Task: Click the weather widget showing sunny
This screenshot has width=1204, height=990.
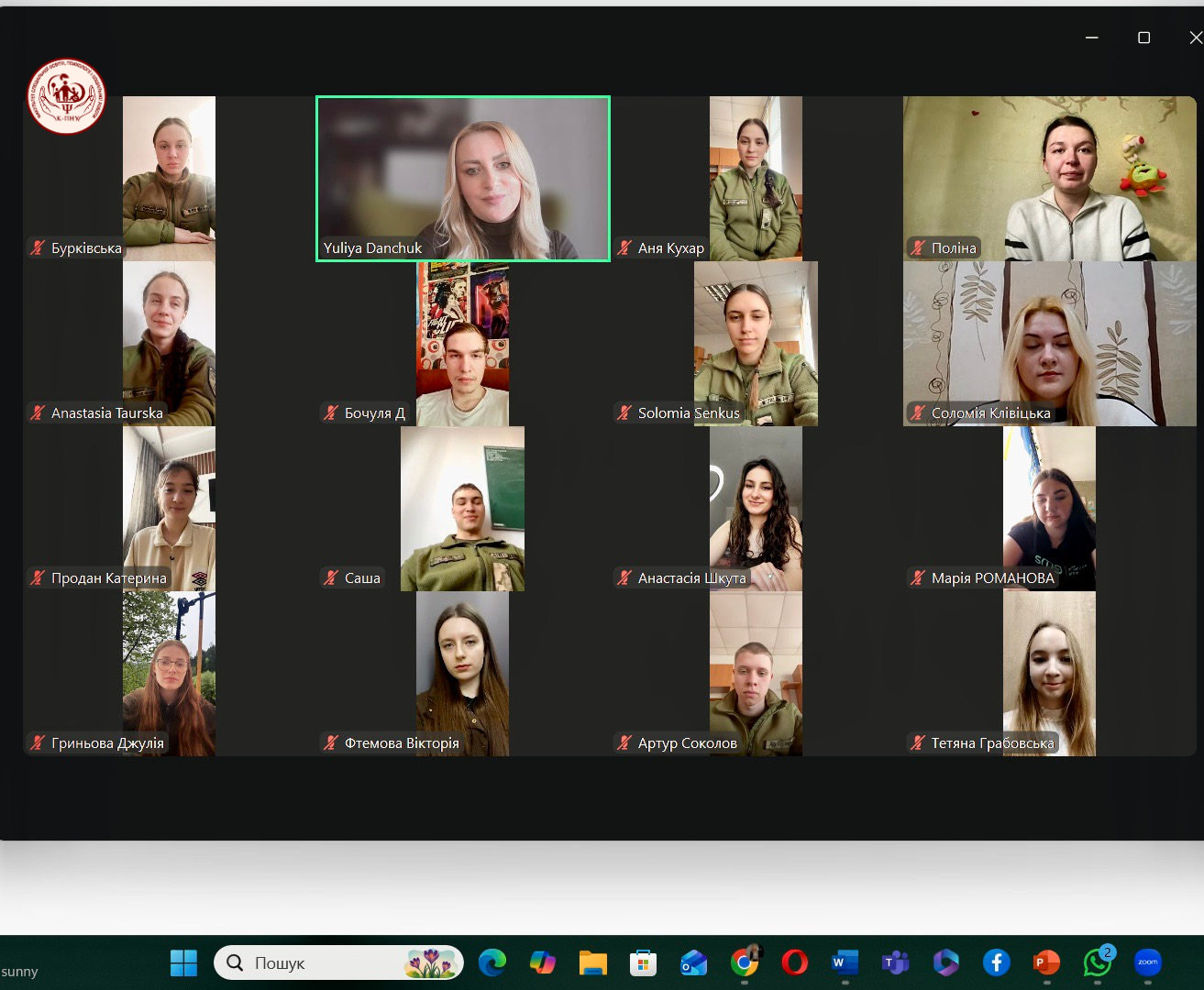Action: 20,971
